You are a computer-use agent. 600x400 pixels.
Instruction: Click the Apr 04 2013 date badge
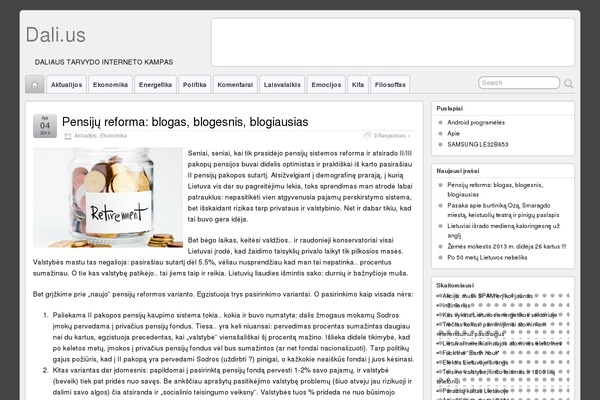point(45,126)
